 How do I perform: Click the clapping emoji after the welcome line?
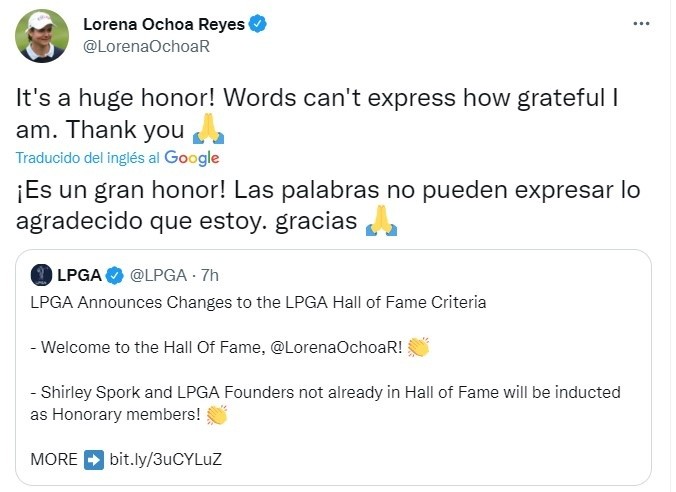417,346
